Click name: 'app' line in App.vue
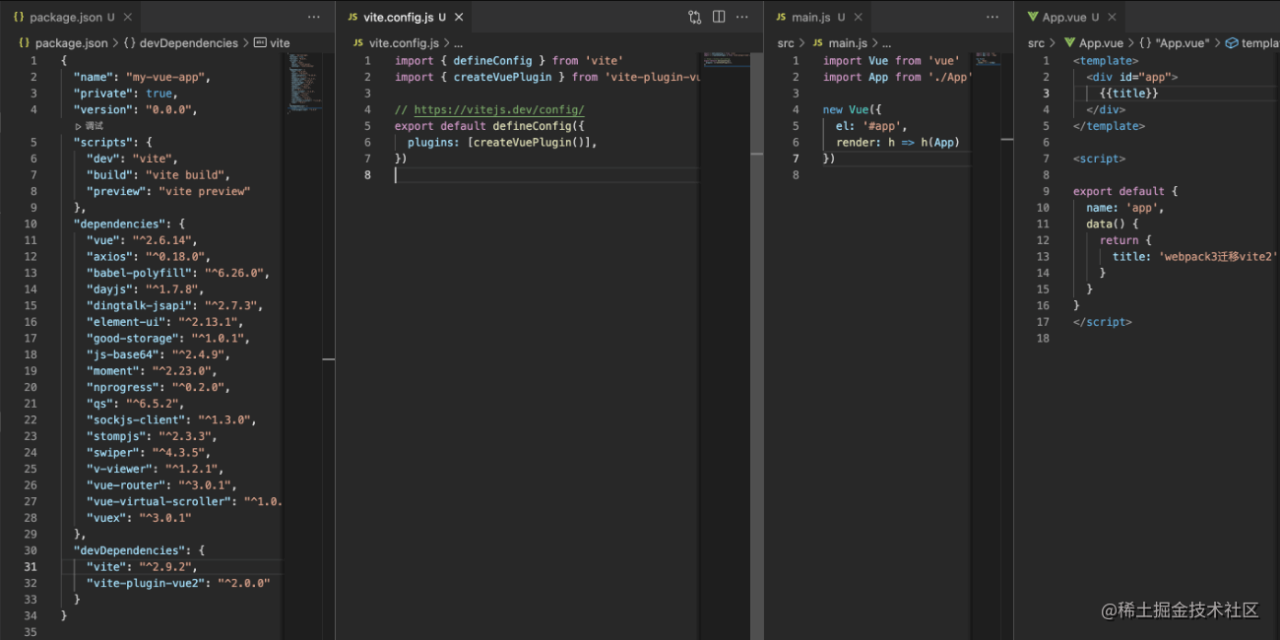Image resolution: width=1280 pixels, height=640 pixels. tap(1125, 207)
